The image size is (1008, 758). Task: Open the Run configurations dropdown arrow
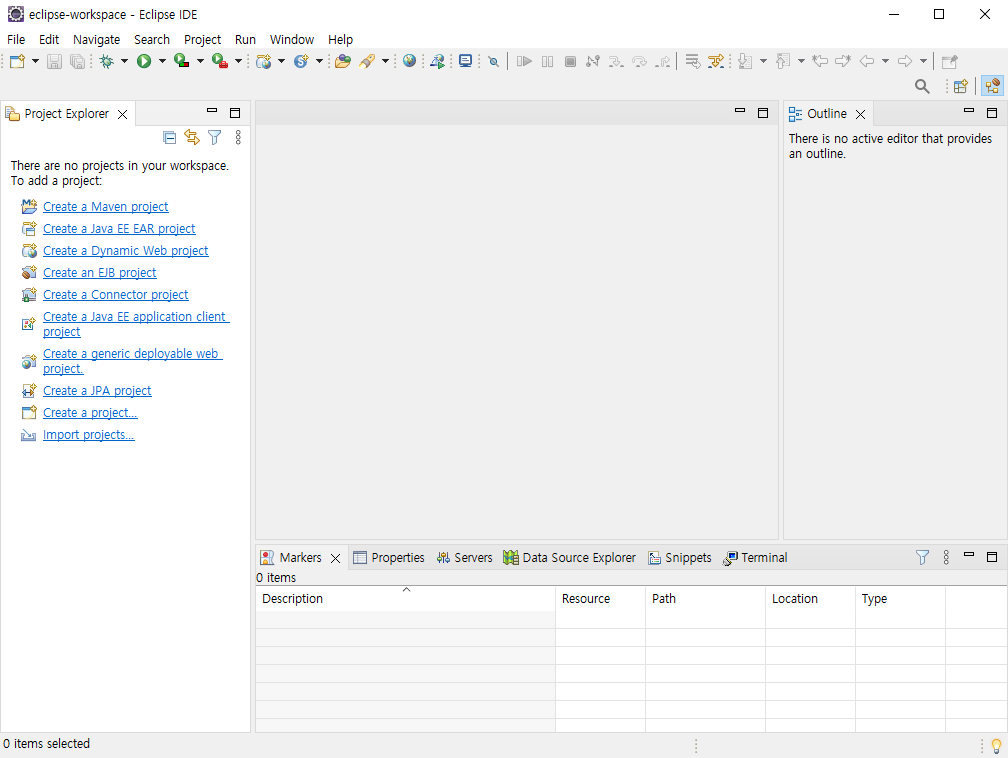[x=162, y=61]
